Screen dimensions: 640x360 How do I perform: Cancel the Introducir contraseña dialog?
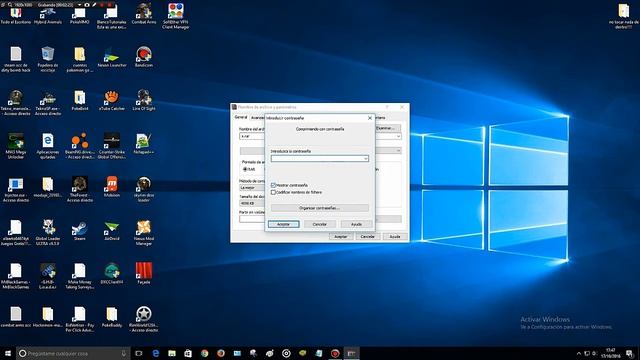coord(320,224)
